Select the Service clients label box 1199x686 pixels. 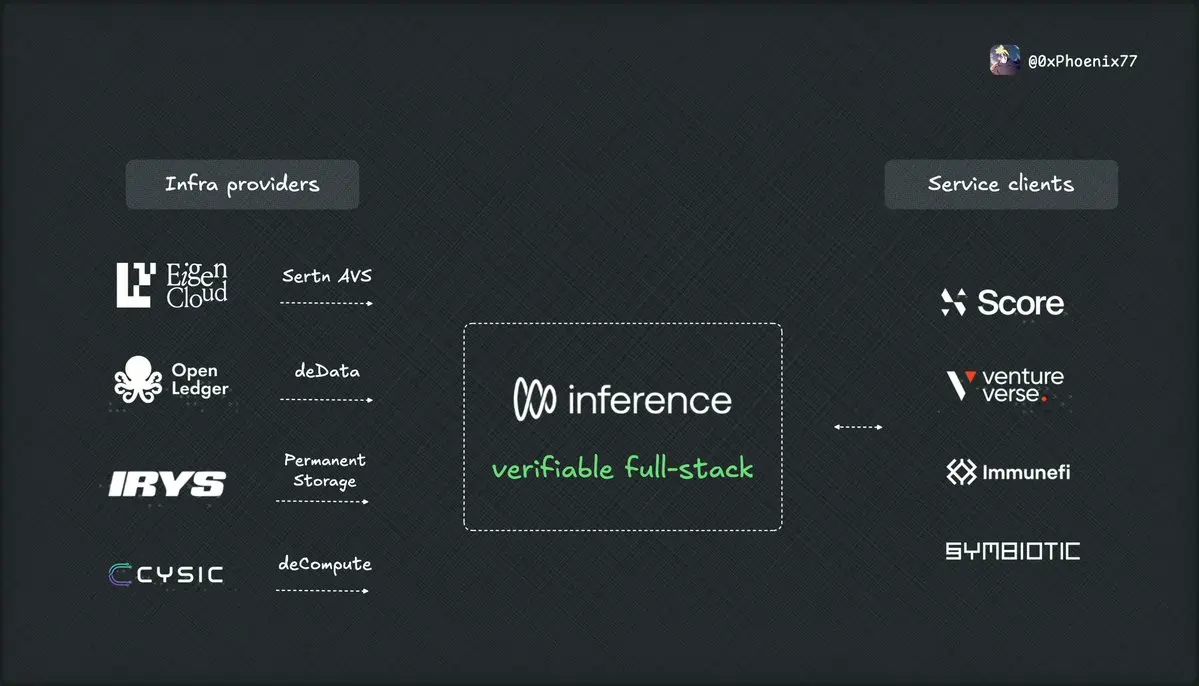(x=1001, y=184)
